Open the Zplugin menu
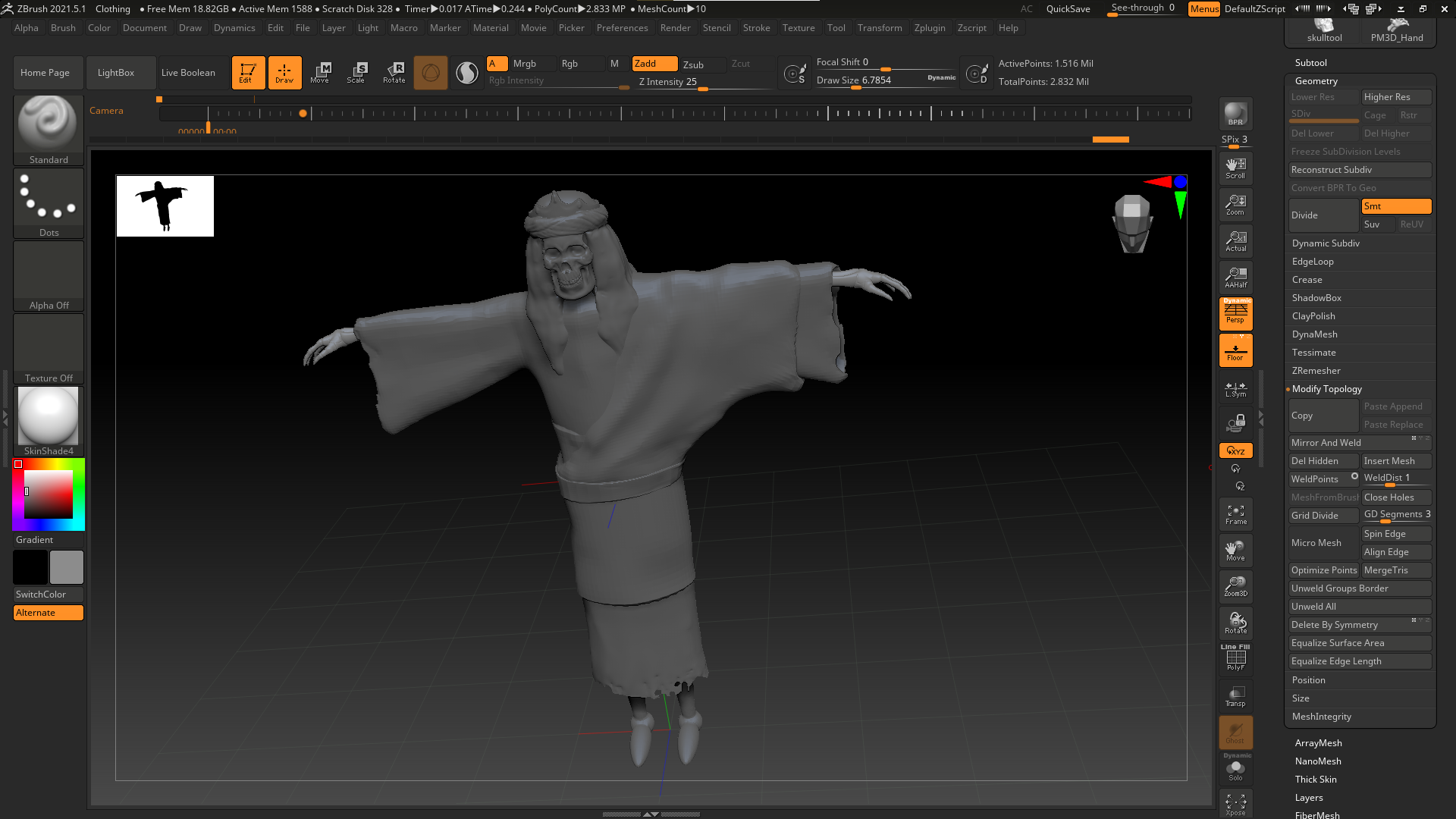Screen dimensions: 1456x819 930,28
